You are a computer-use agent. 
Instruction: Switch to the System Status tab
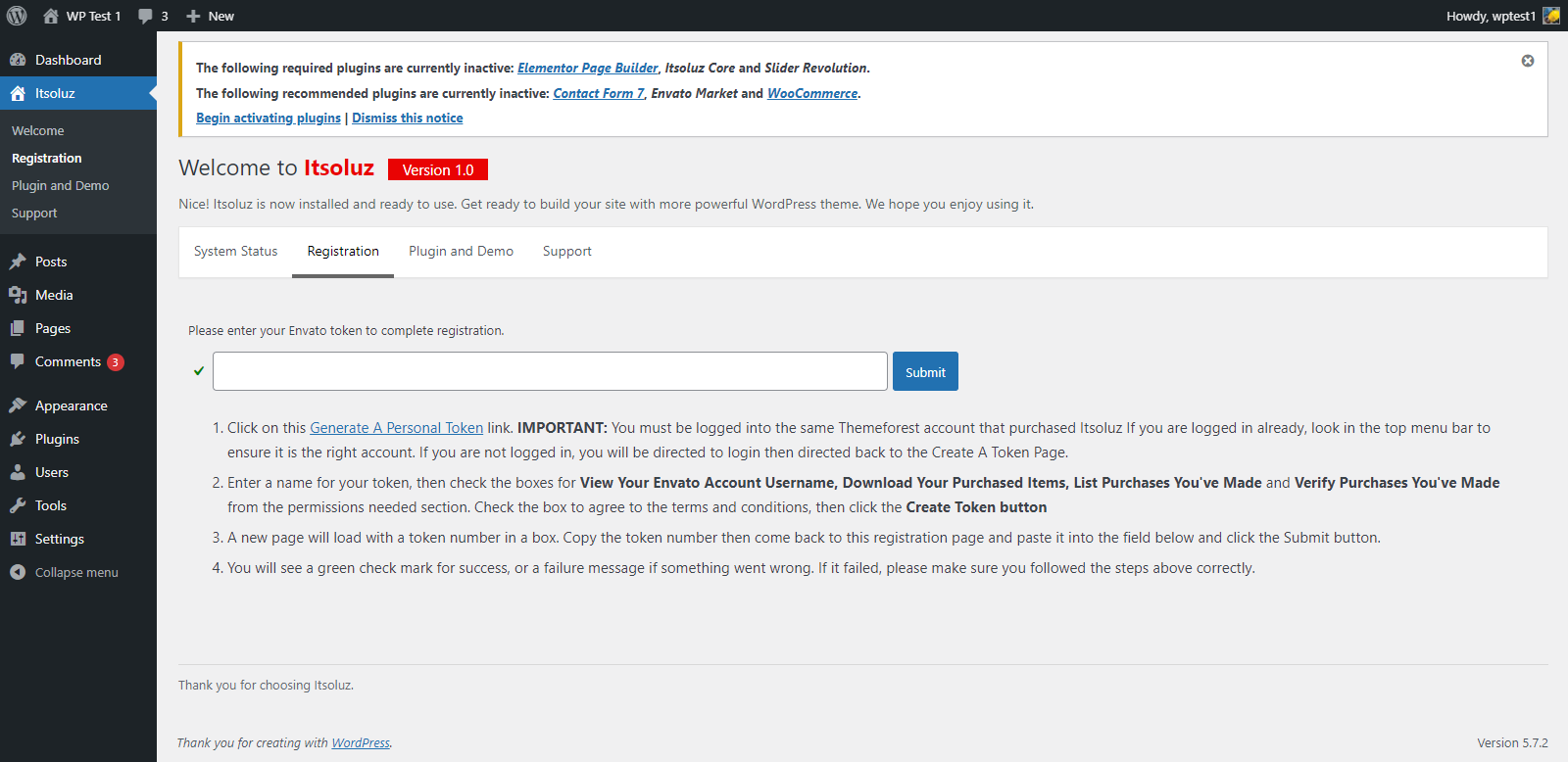[x=235, y=251]
